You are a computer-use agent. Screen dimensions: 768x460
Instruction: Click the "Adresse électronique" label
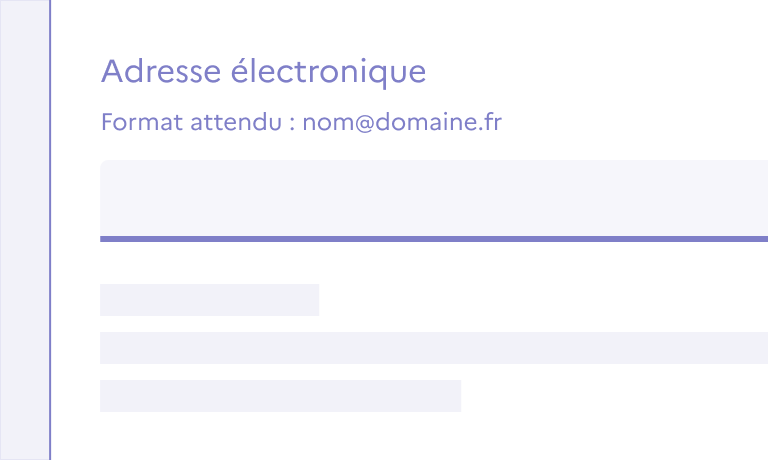tap(263, 71)
